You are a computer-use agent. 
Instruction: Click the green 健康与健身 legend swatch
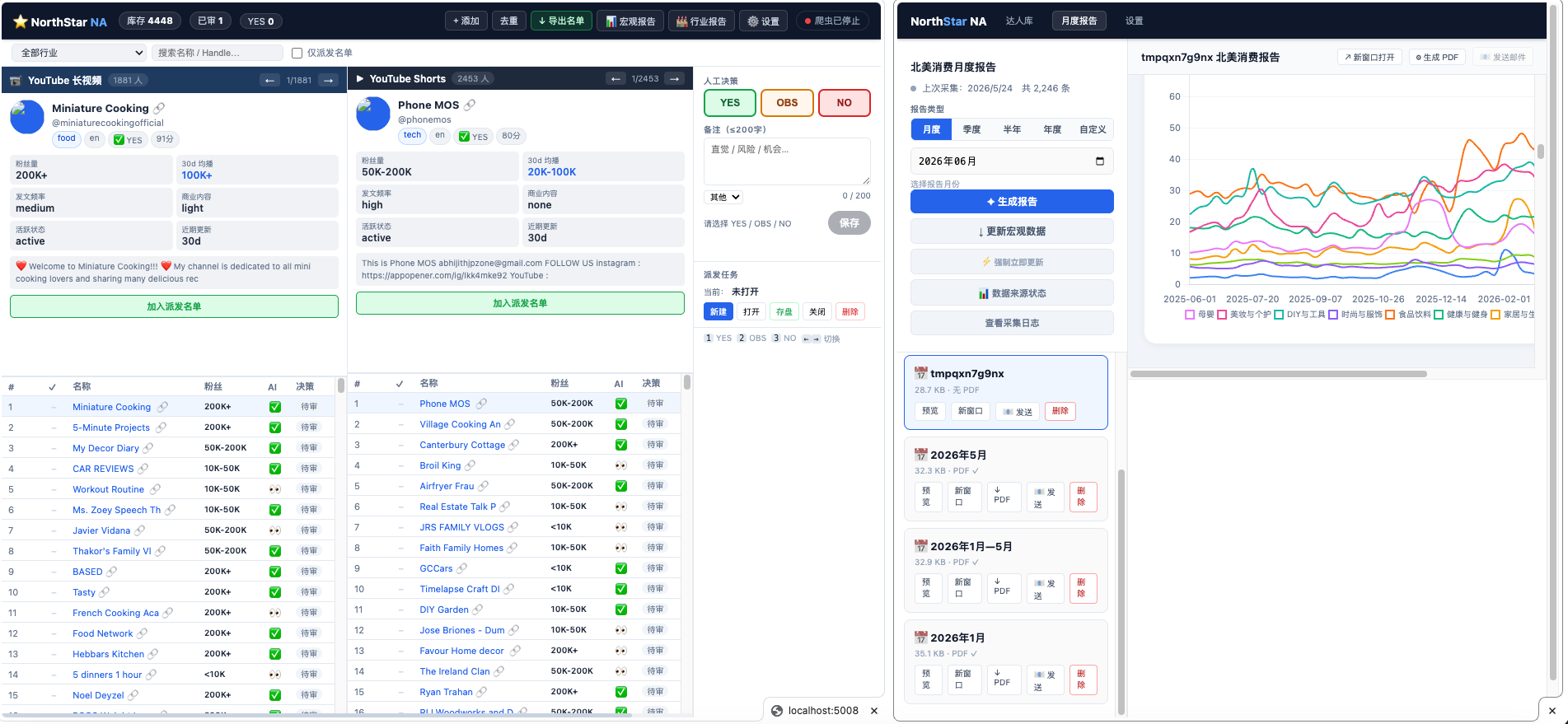[x=1439, y=315]
